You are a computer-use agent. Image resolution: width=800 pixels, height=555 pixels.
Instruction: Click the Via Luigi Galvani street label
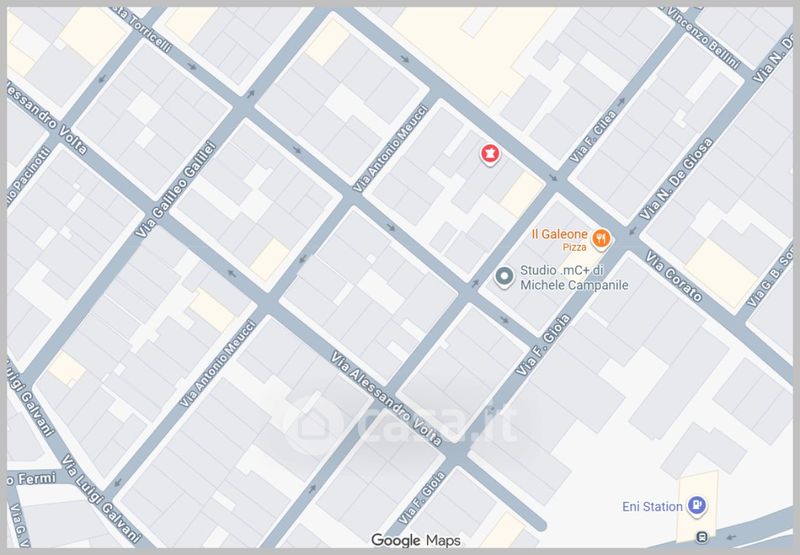101,498
